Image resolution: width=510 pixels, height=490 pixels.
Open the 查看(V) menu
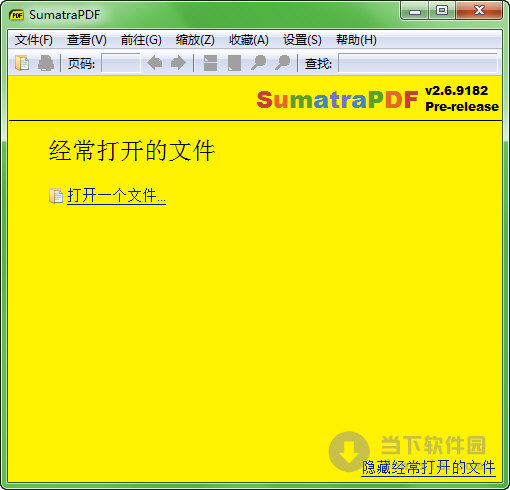pos(87,40)
